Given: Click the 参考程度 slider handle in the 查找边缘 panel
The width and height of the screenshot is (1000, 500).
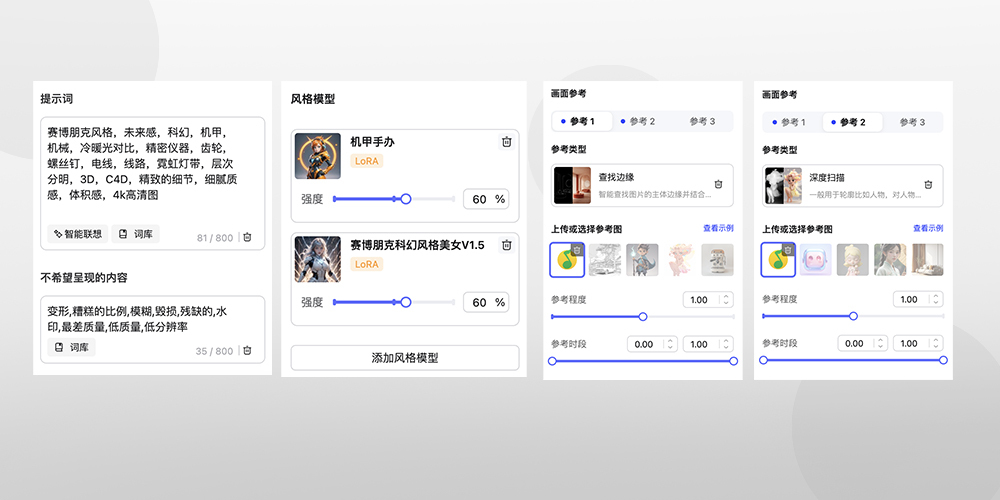Looking at the screenshot, I should (x=643, y=316).
